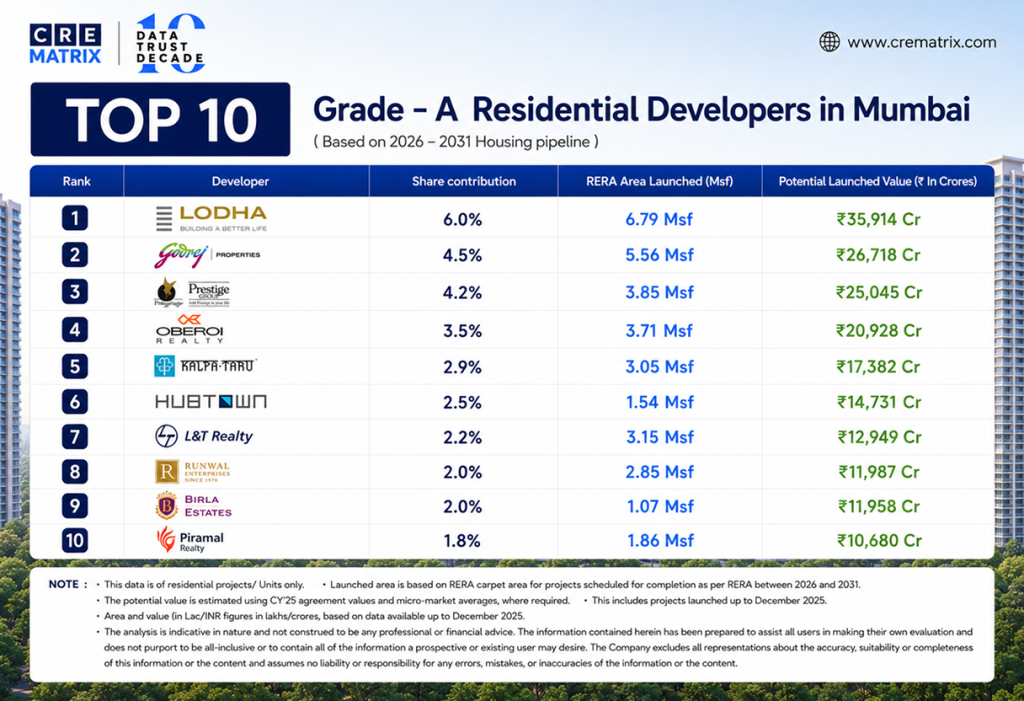Select the ₹26,718 Cr value

pyautogui.click(x=878, y=255)
